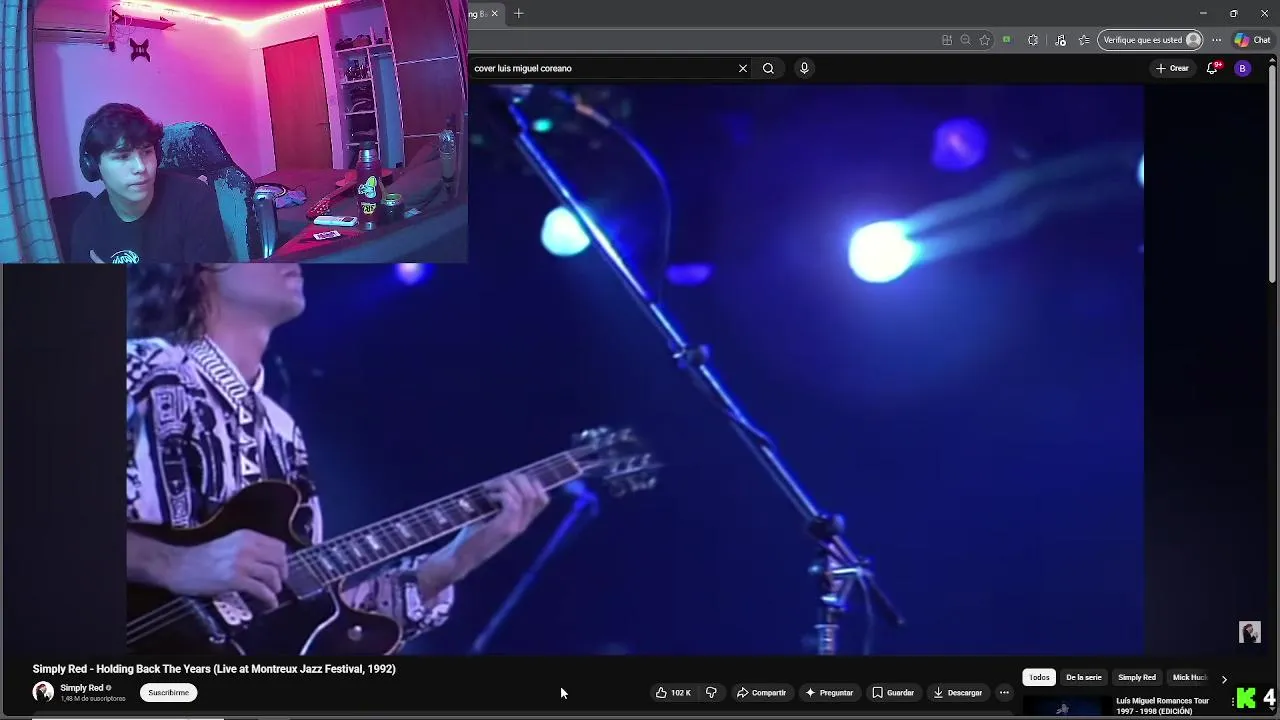
Task: Click the small channel watermark thumbnail in player
Action: coord(1250,632)
